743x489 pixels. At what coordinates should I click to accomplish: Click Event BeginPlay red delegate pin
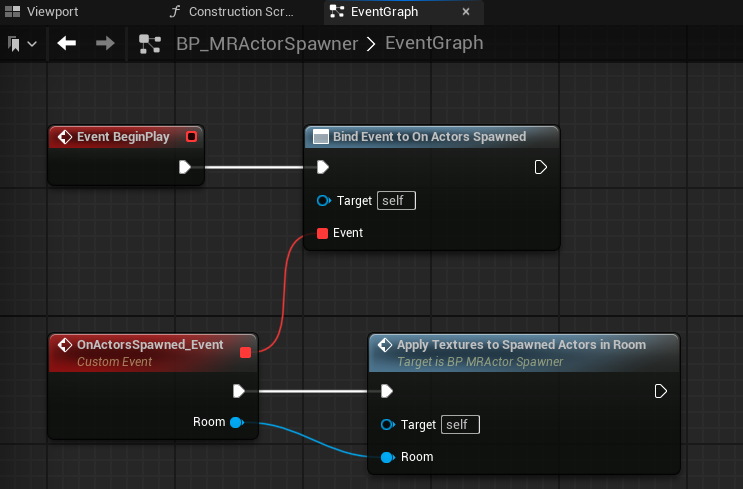(x=191, y=137)
